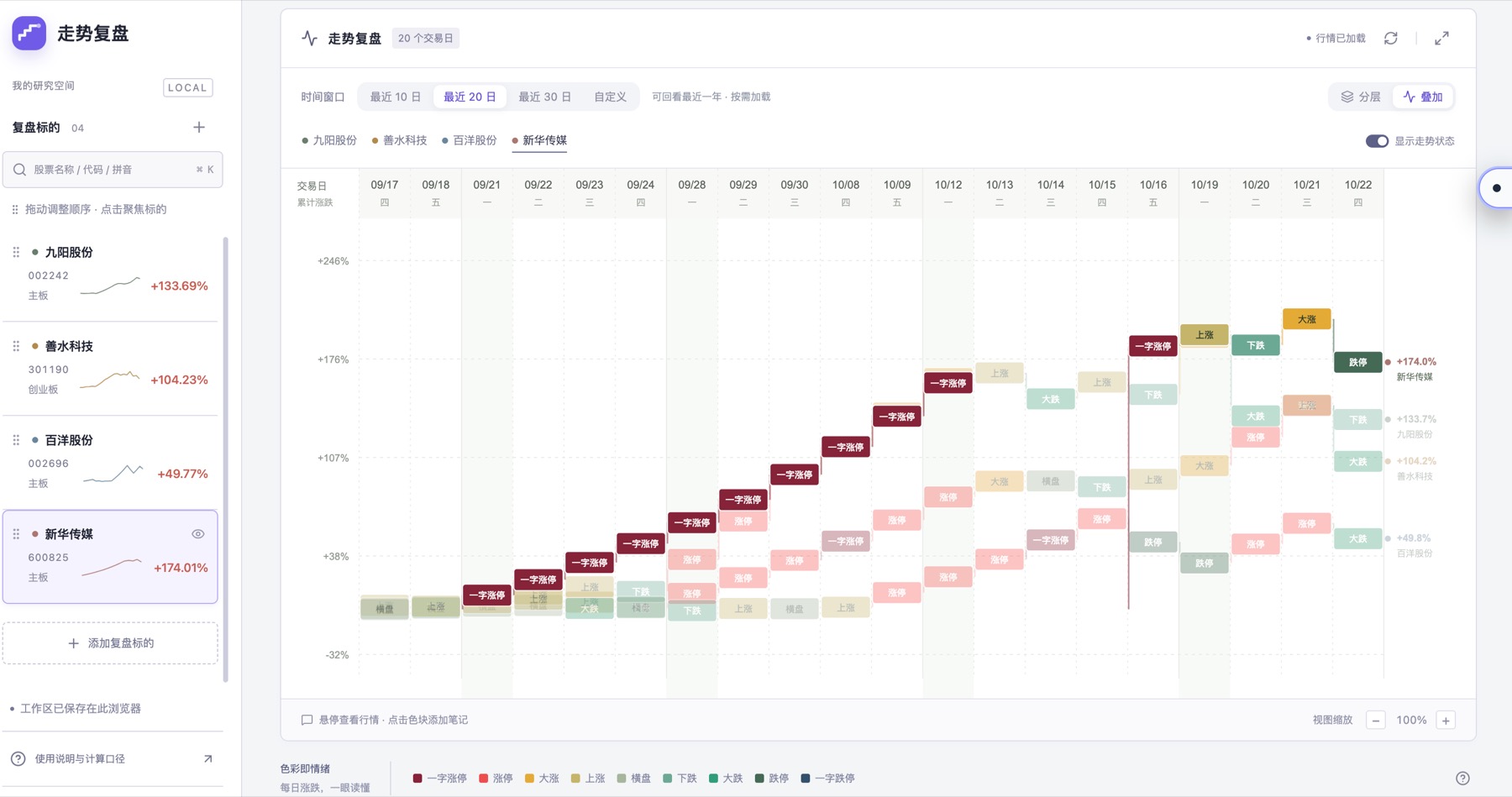Click drag handle for 九阳股份
1512x797 pixels.
pyautogui.click(x=16, y=252)
